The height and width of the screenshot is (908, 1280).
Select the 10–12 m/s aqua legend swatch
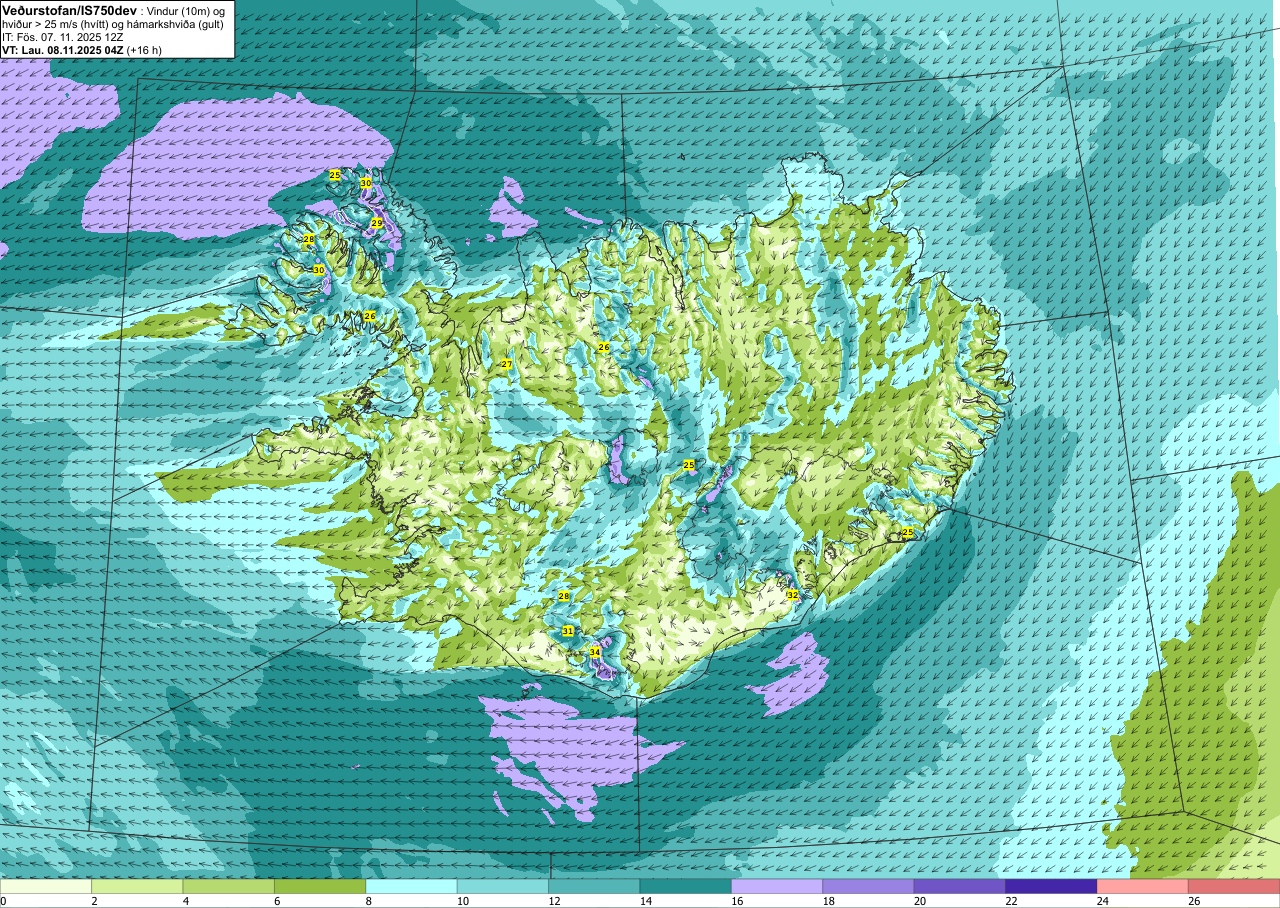(503, 886)
